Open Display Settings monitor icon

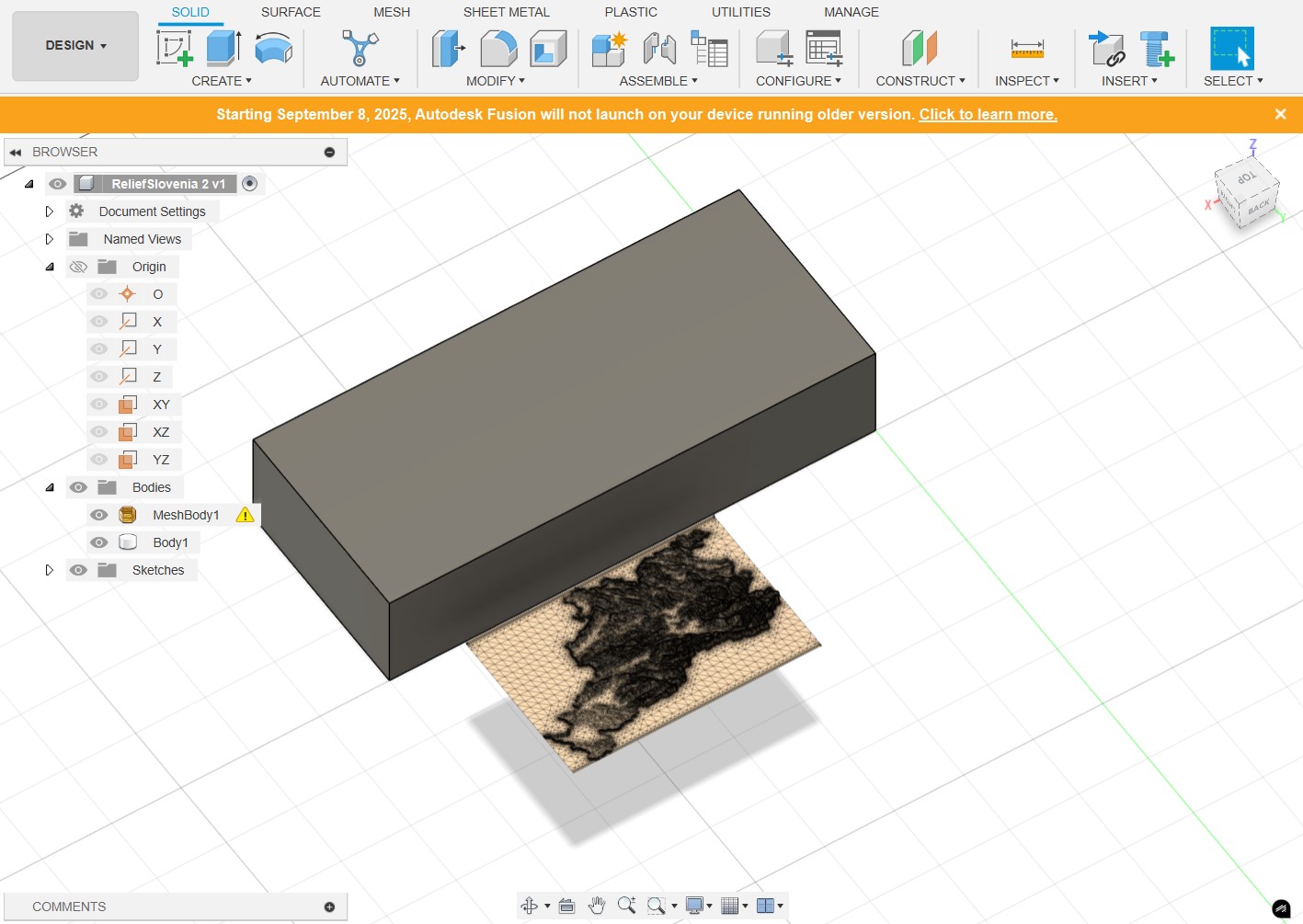point(695,906)
